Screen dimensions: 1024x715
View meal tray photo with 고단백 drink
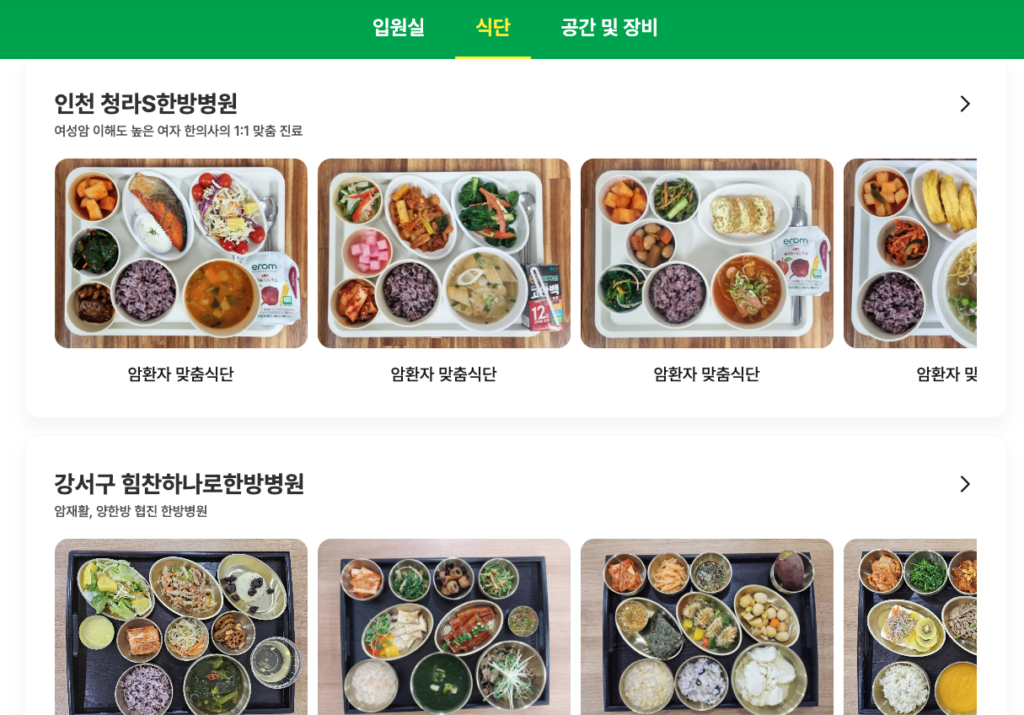click(x=444, y=253)
